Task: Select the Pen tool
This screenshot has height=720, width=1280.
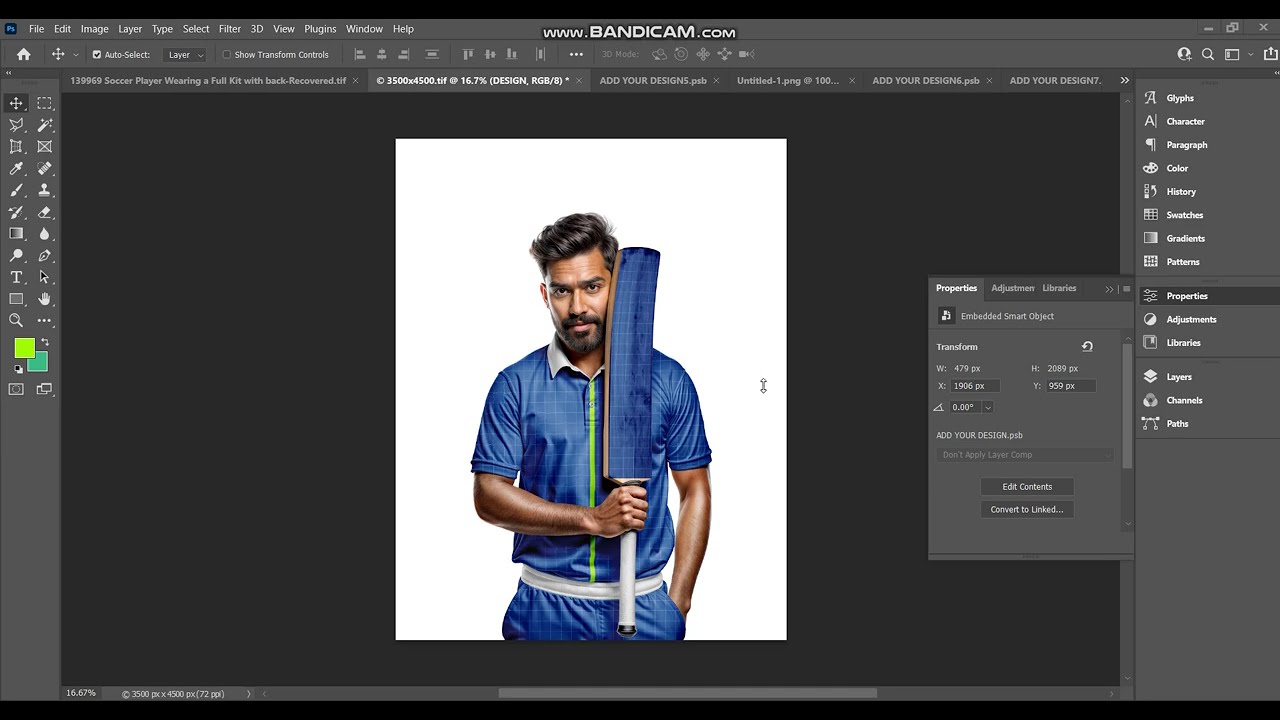Action: click(x=45, y=256)
